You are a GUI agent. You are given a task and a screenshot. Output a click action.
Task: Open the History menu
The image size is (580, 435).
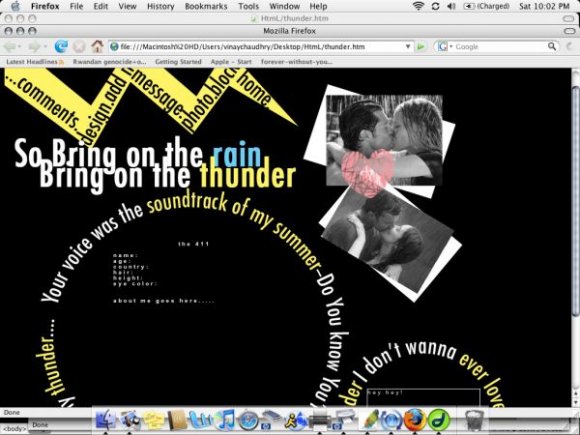(161, 6)
